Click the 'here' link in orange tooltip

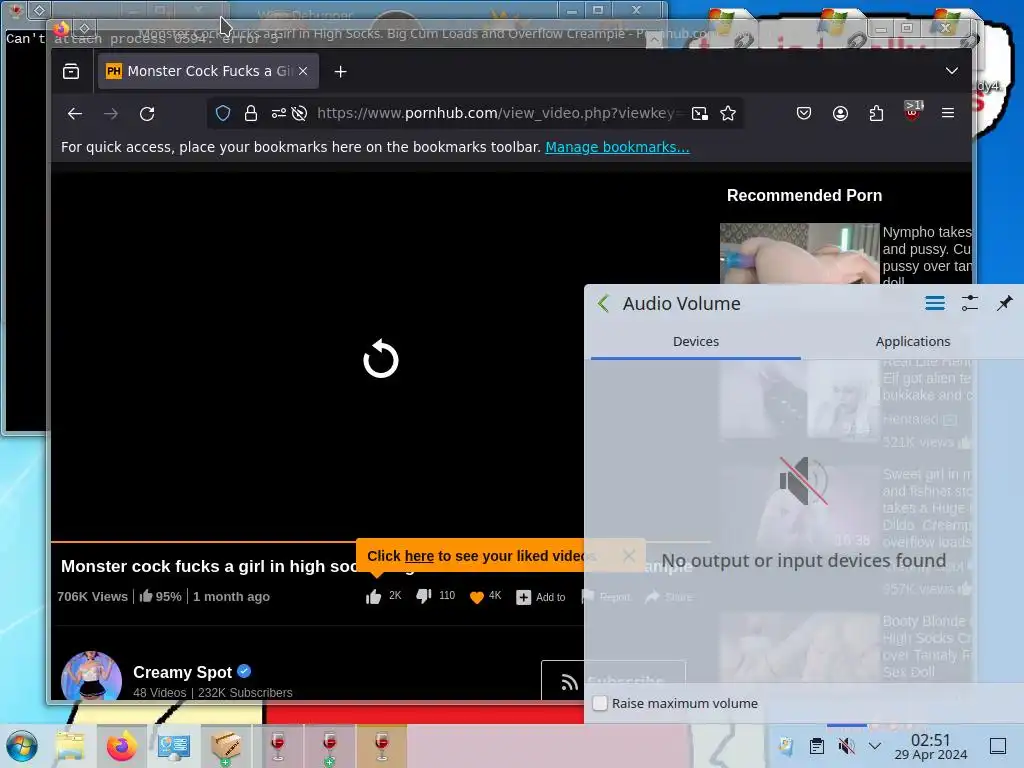click(x=419, y=556)
